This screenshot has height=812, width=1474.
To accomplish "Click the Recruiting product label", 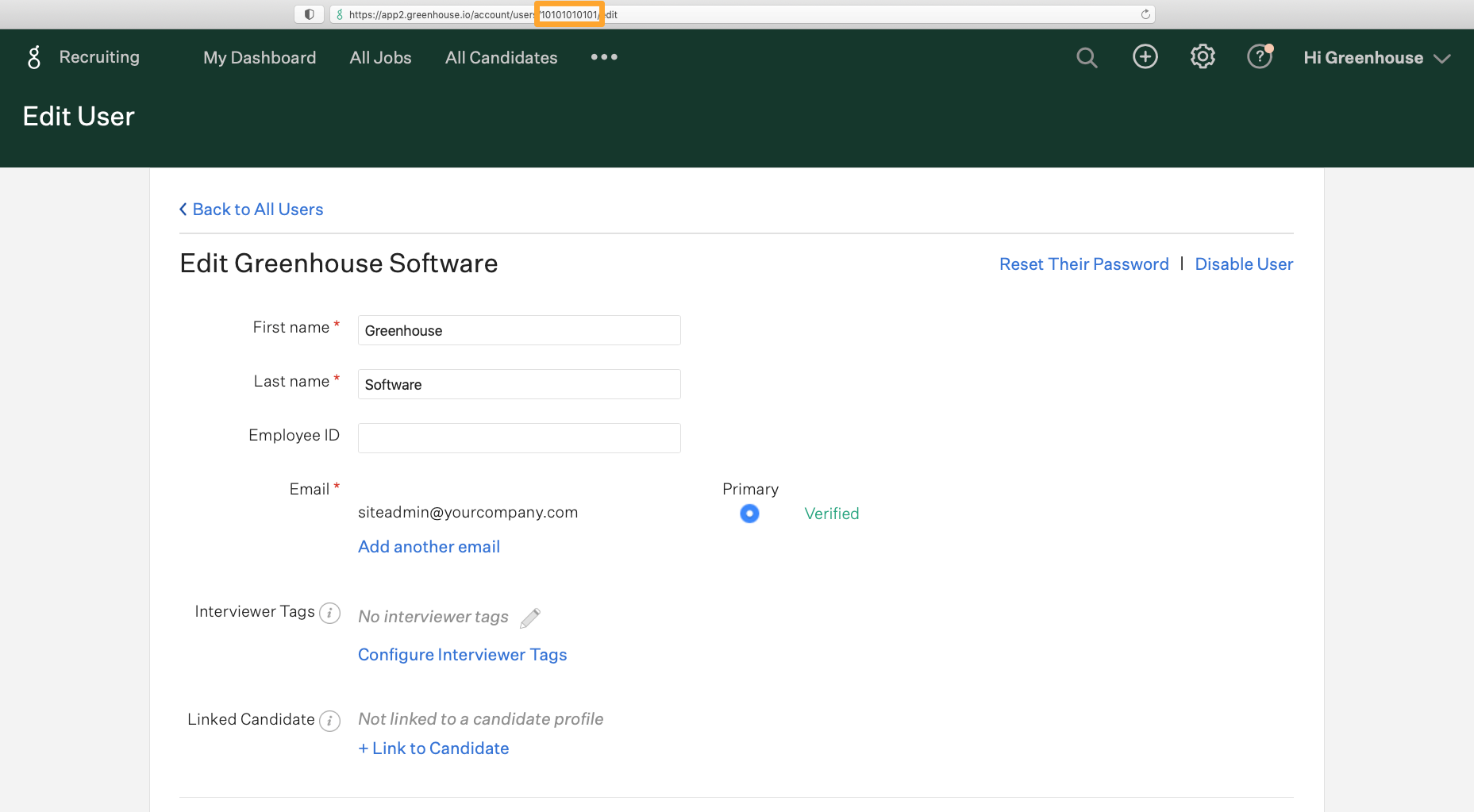I will coord(99,57).
